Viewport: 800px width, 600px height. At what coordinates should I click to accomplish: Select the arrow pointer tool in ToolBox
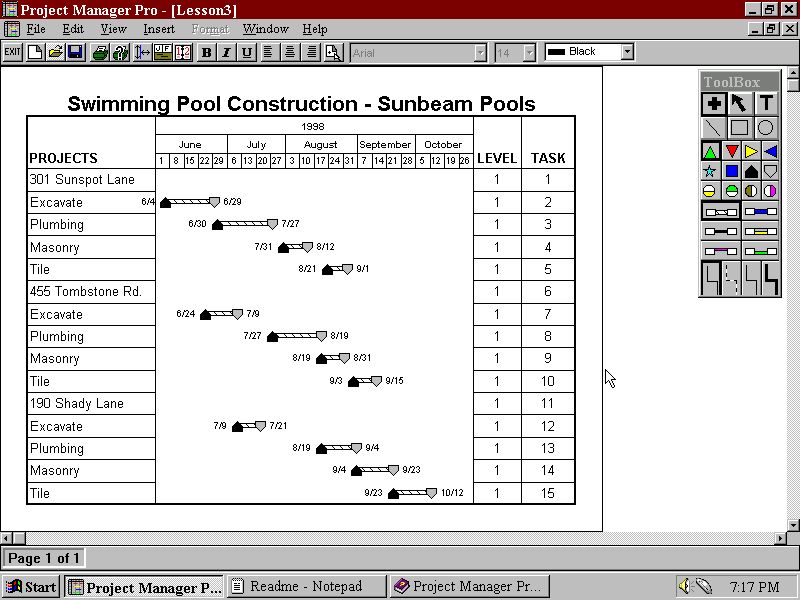click(x=739, y=103)
